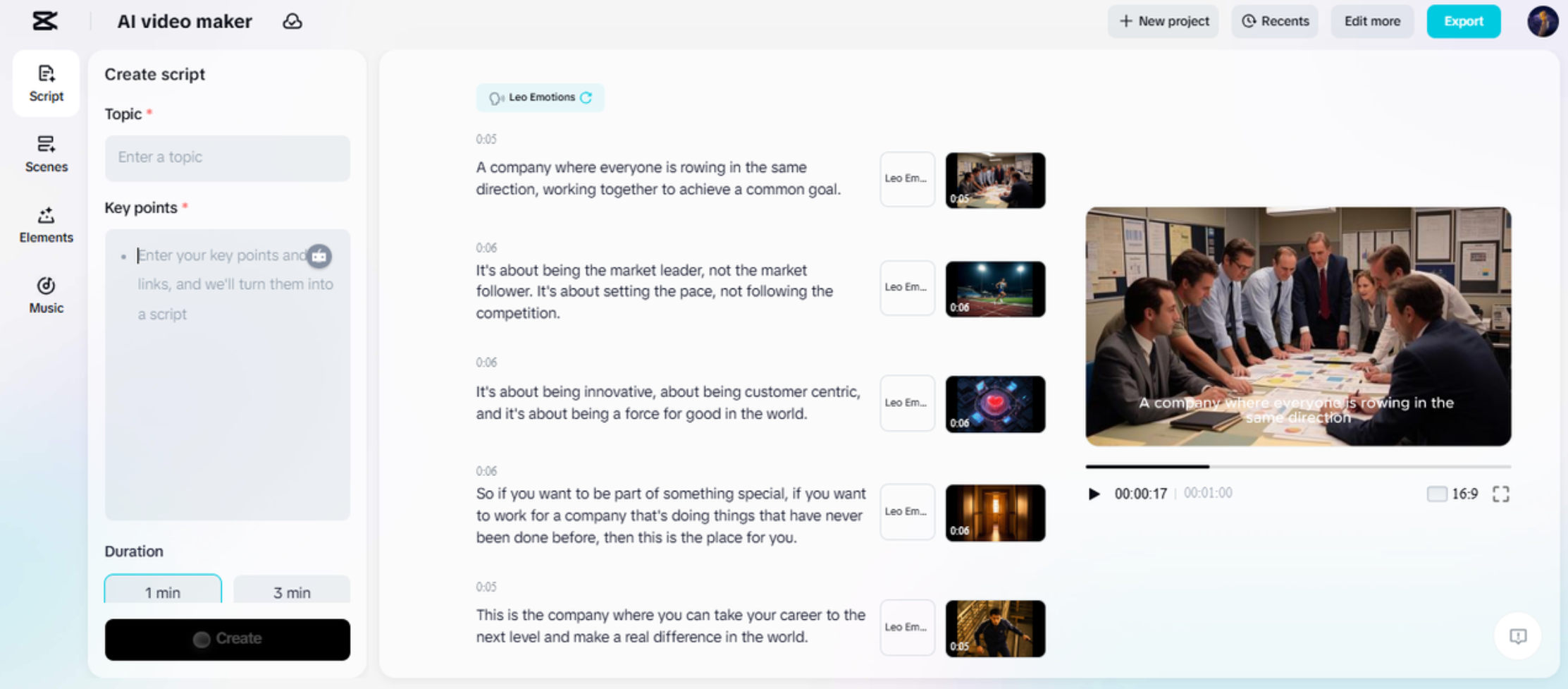Select the 1 min duration option
This screenshot has height=689, width=1568.
(x=163, y=590)
